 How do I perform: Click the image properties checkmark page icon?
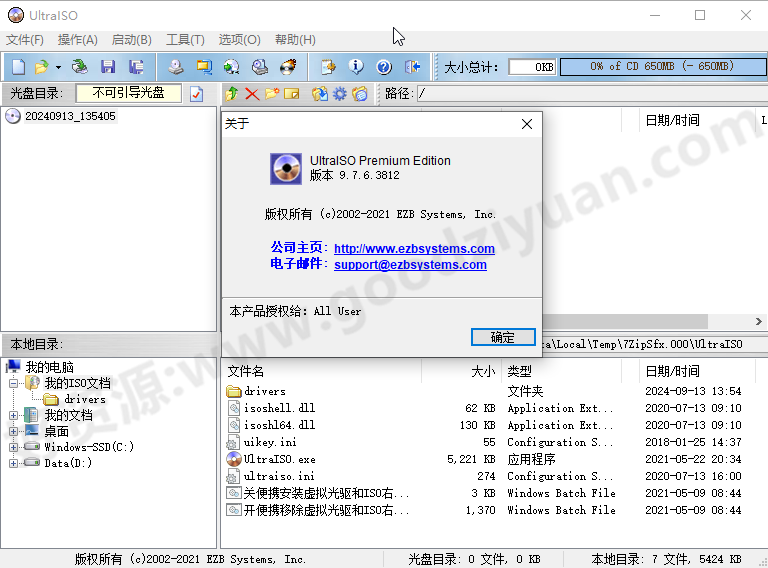tap(196, 94)
